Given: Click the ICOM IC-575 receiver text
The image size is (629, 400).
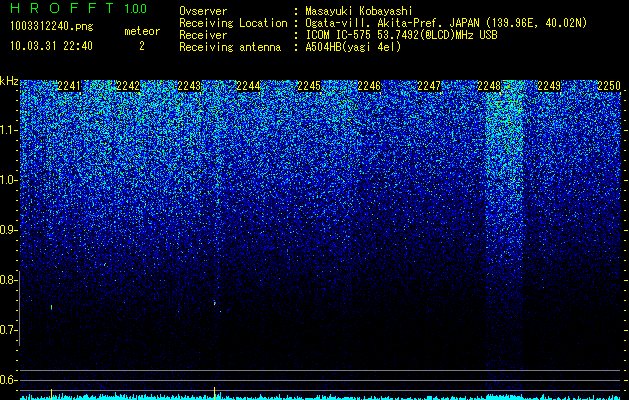Looking at the screenshot, I should 401,35.
